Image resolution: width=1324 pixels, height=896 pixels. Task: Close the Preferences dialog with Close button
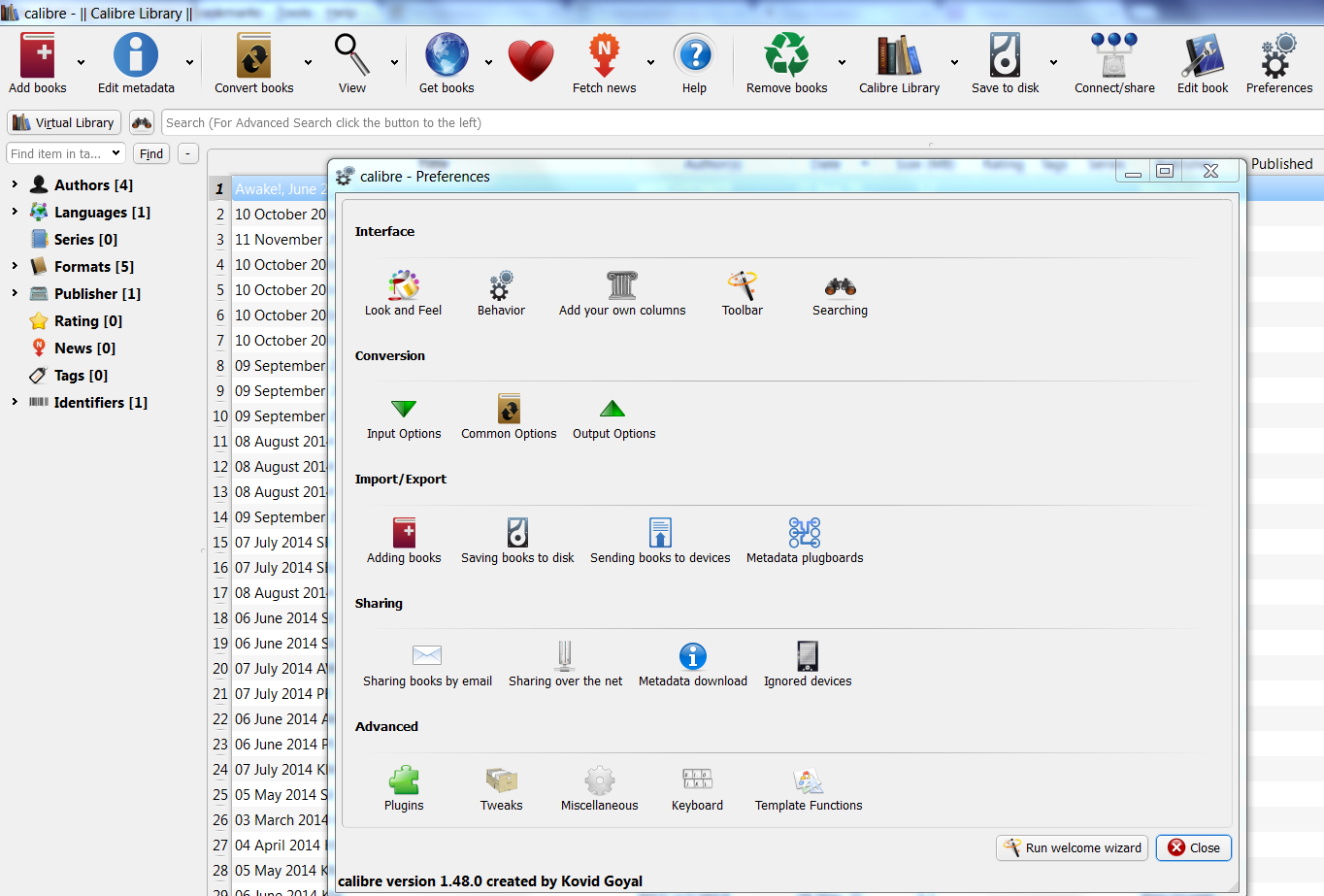(1194, 847)
